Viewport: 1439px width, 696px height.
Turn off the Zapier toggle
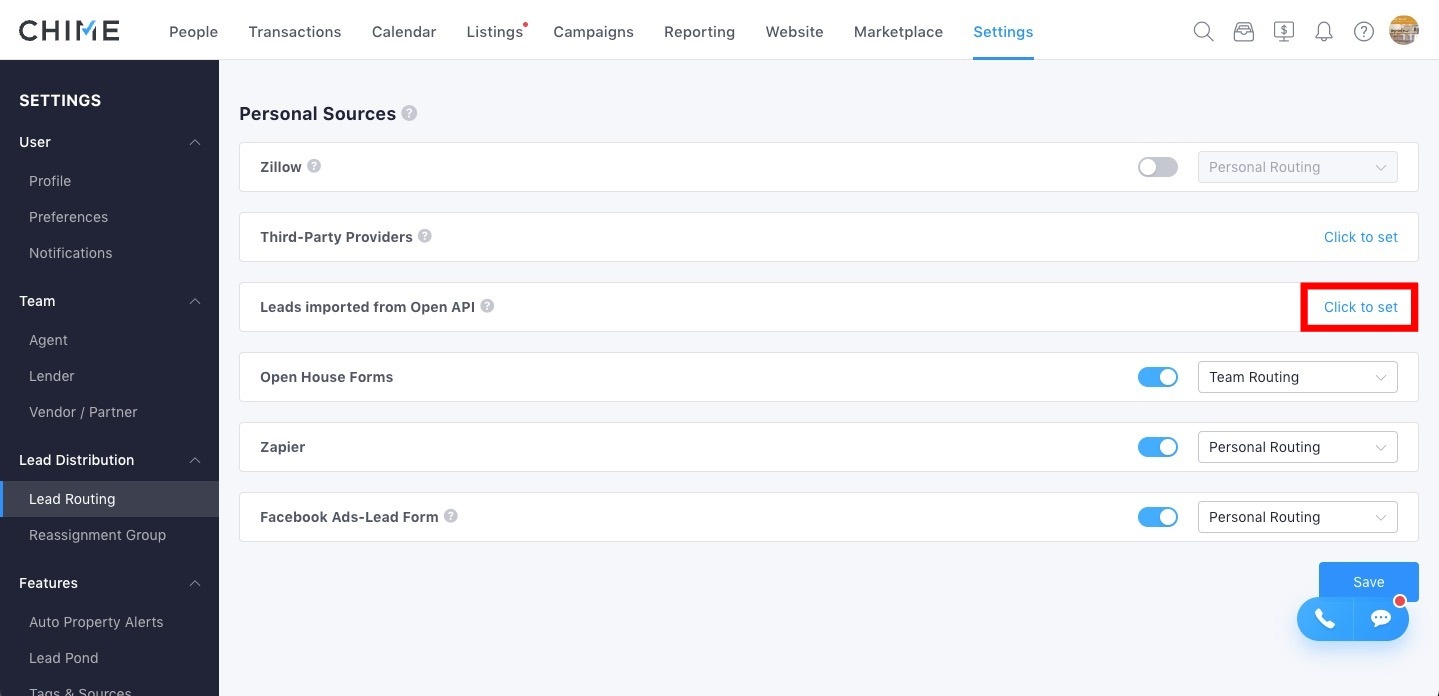coord(1157,447)
